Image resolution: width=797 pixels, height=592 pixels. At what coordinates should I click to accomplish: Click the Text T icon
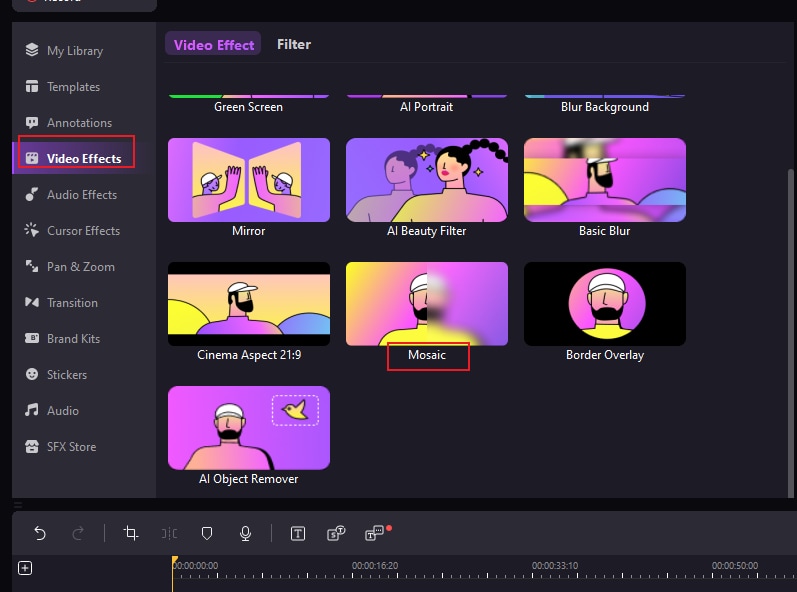coord(298,533)
